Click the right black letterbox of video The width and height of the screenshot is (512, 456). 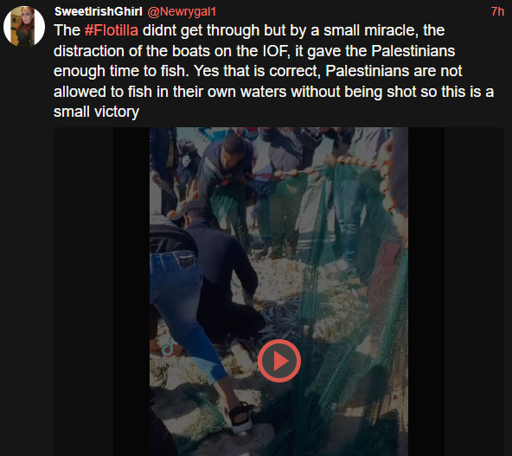[x=426, y=291]
